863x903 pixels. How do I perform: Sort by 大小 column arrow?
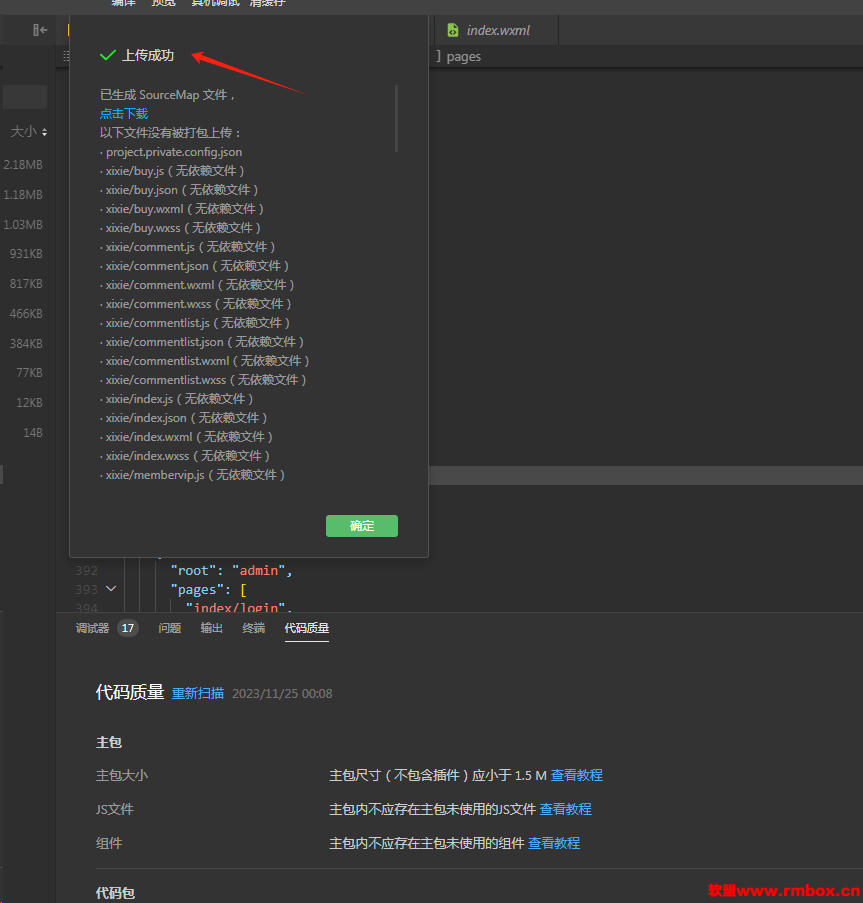click(x=44, y=132)
